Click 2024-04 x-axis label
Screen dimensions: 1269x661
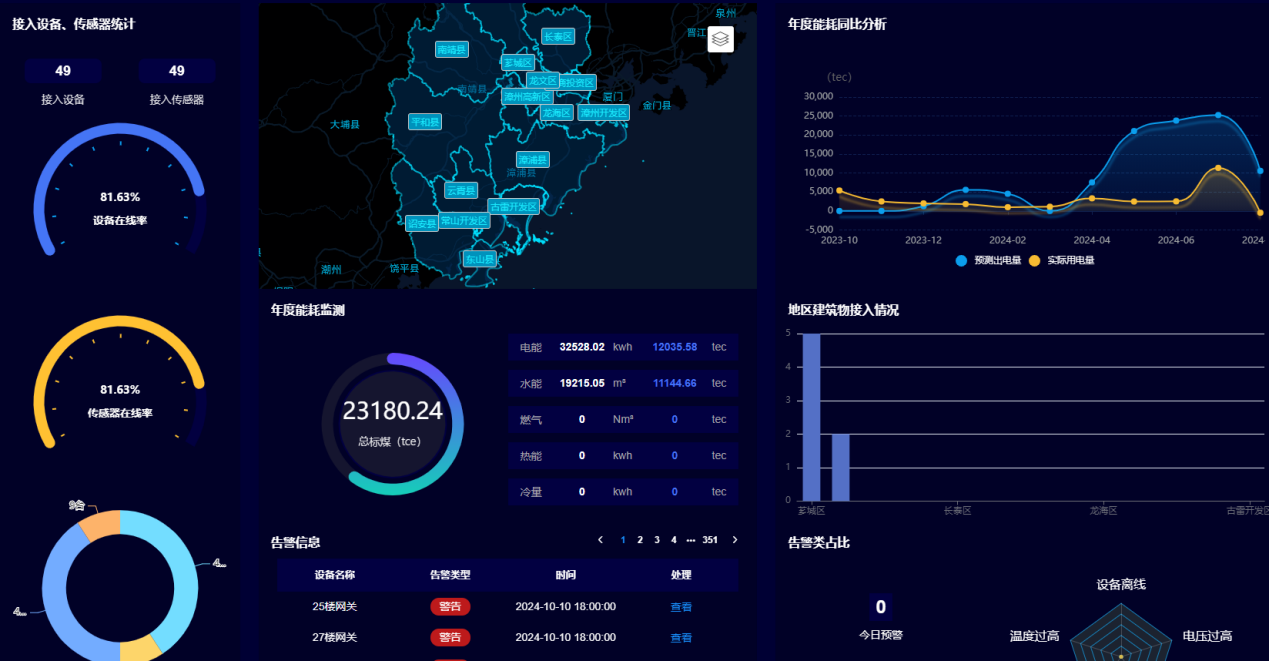(1092, 240)
